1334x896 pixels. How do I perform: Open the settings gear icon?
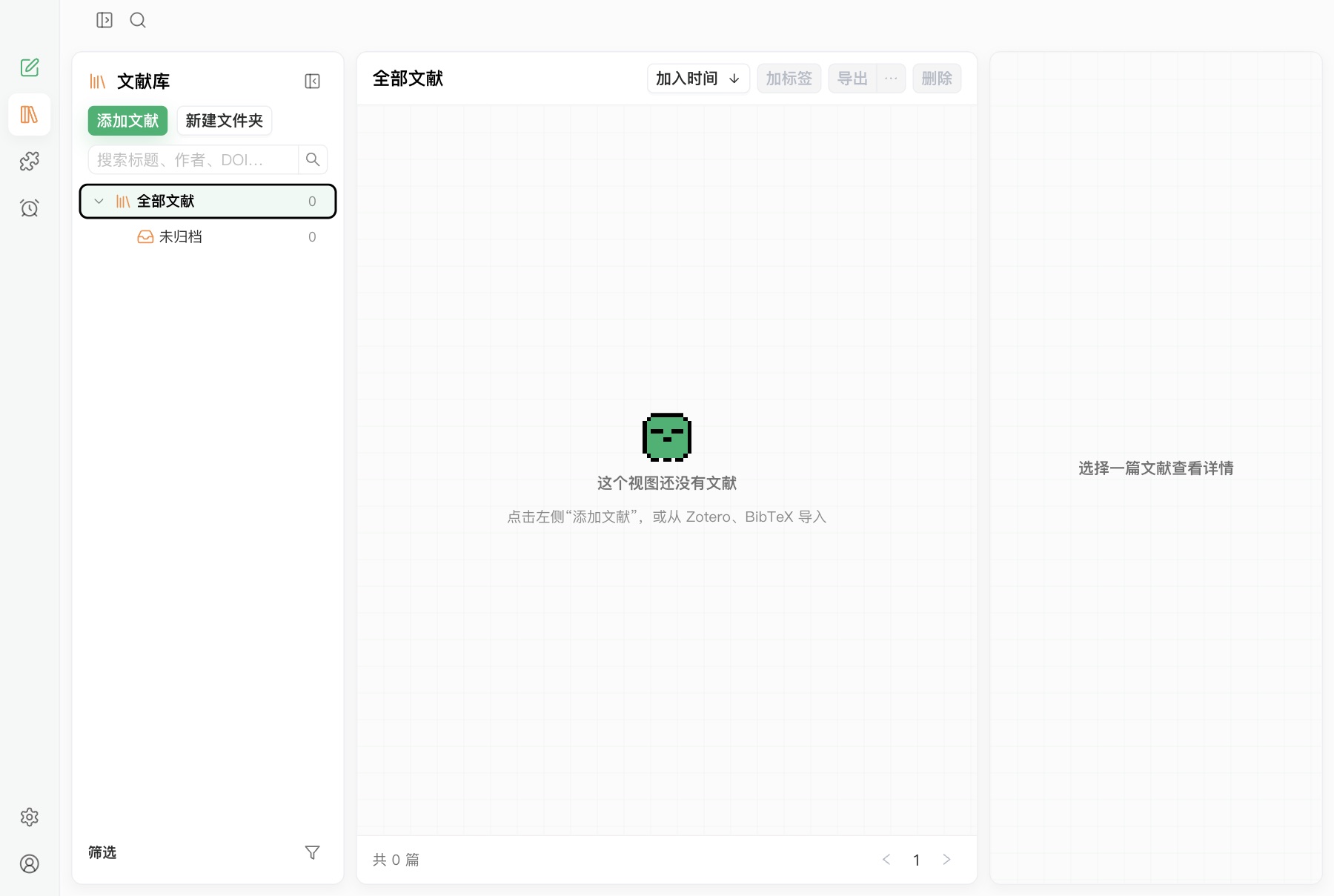30,817
